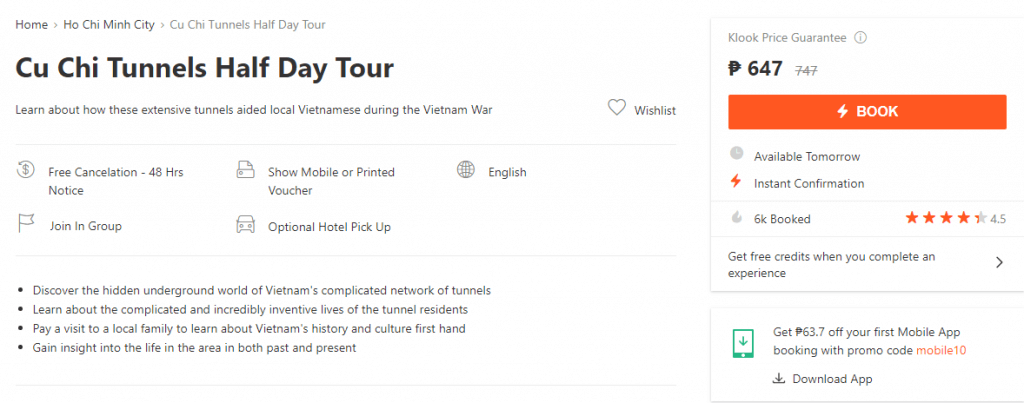Image resolution: width=1024 pixels, height=403 pixels.
Task: Go to Home breadcrumb
Action: coord(31,25)
